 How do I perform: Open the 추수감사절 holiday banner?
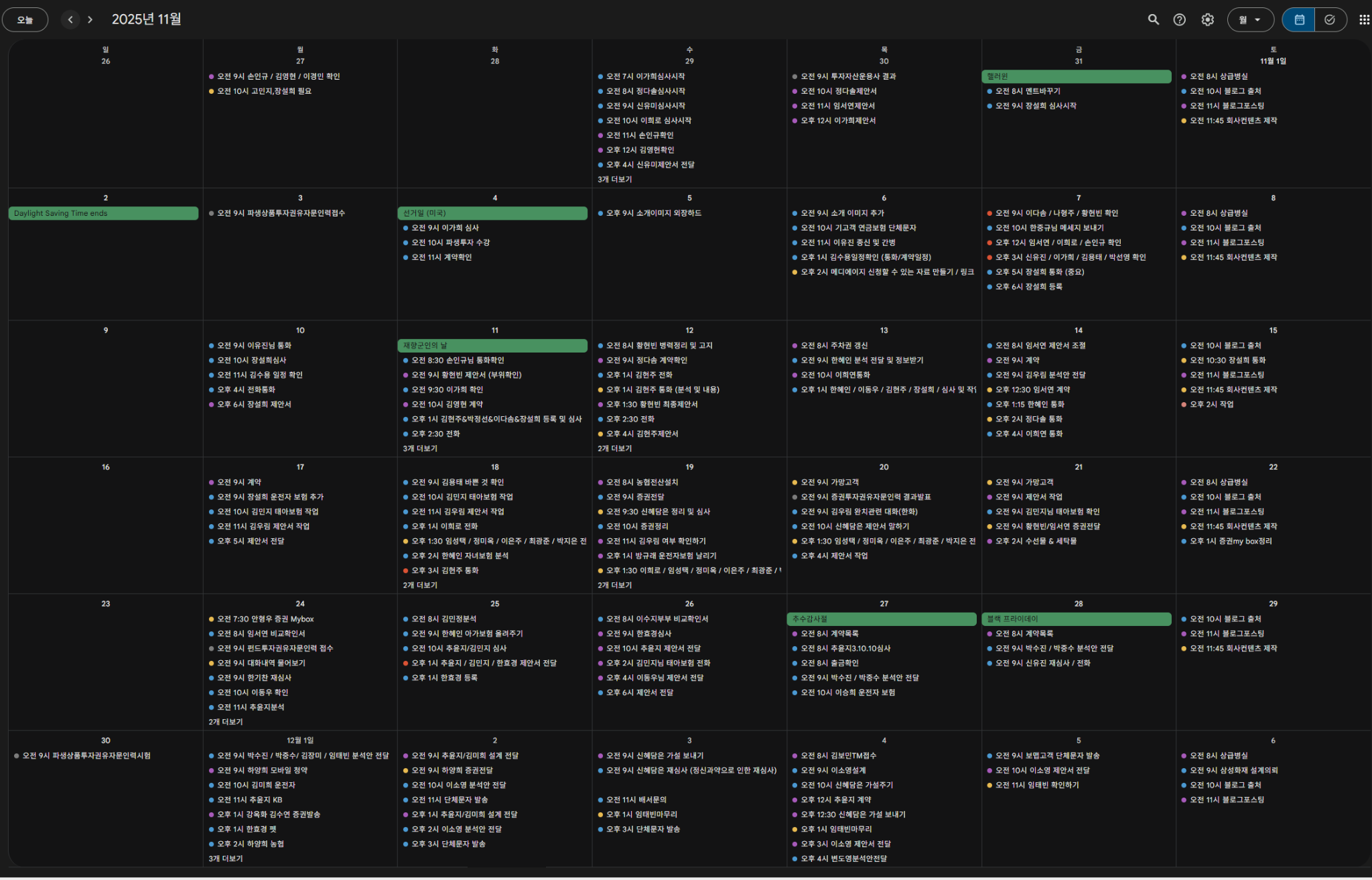(882, 619)
